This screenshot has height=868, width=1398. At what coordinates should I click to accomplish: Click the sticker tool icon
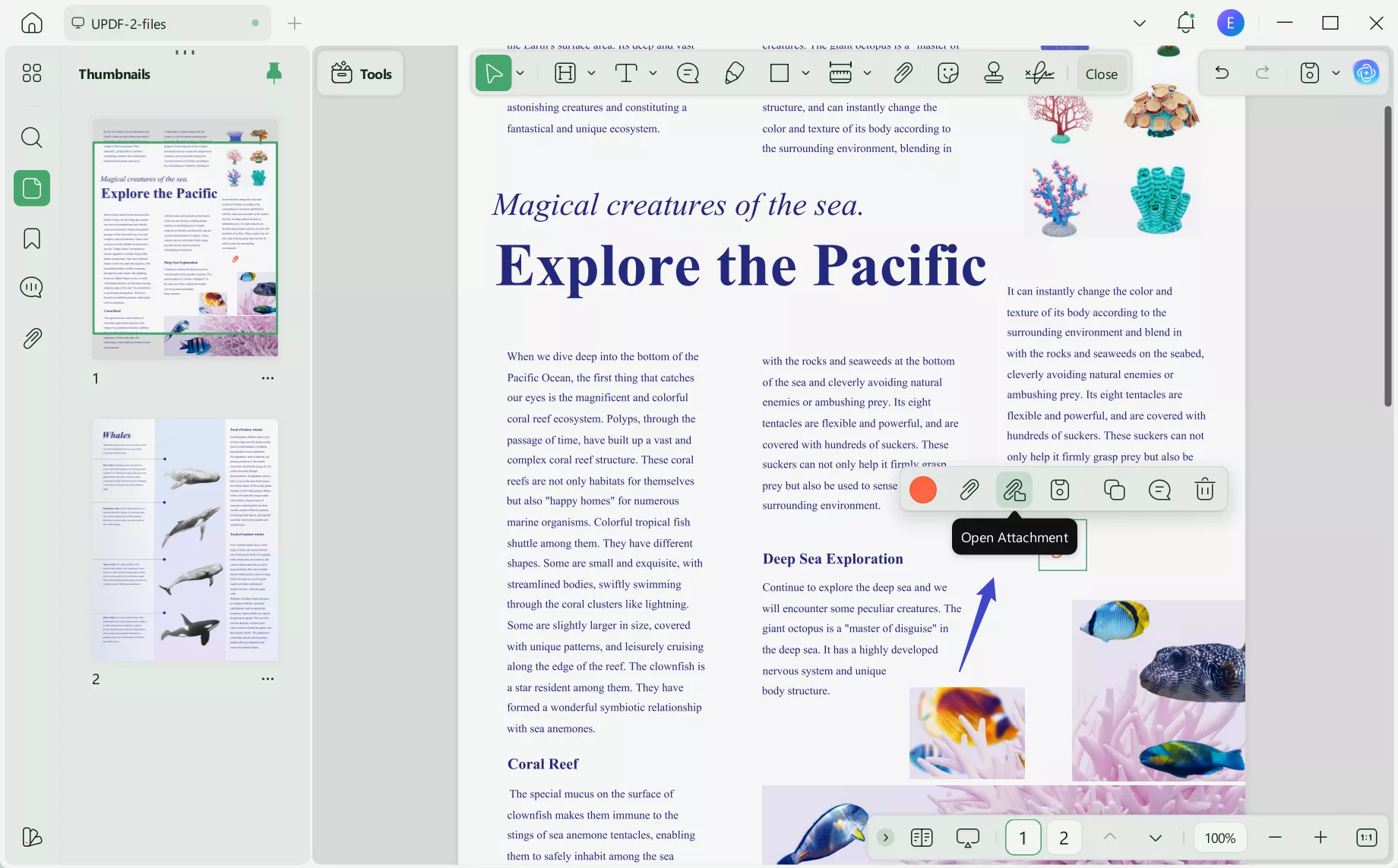point(947,74)
